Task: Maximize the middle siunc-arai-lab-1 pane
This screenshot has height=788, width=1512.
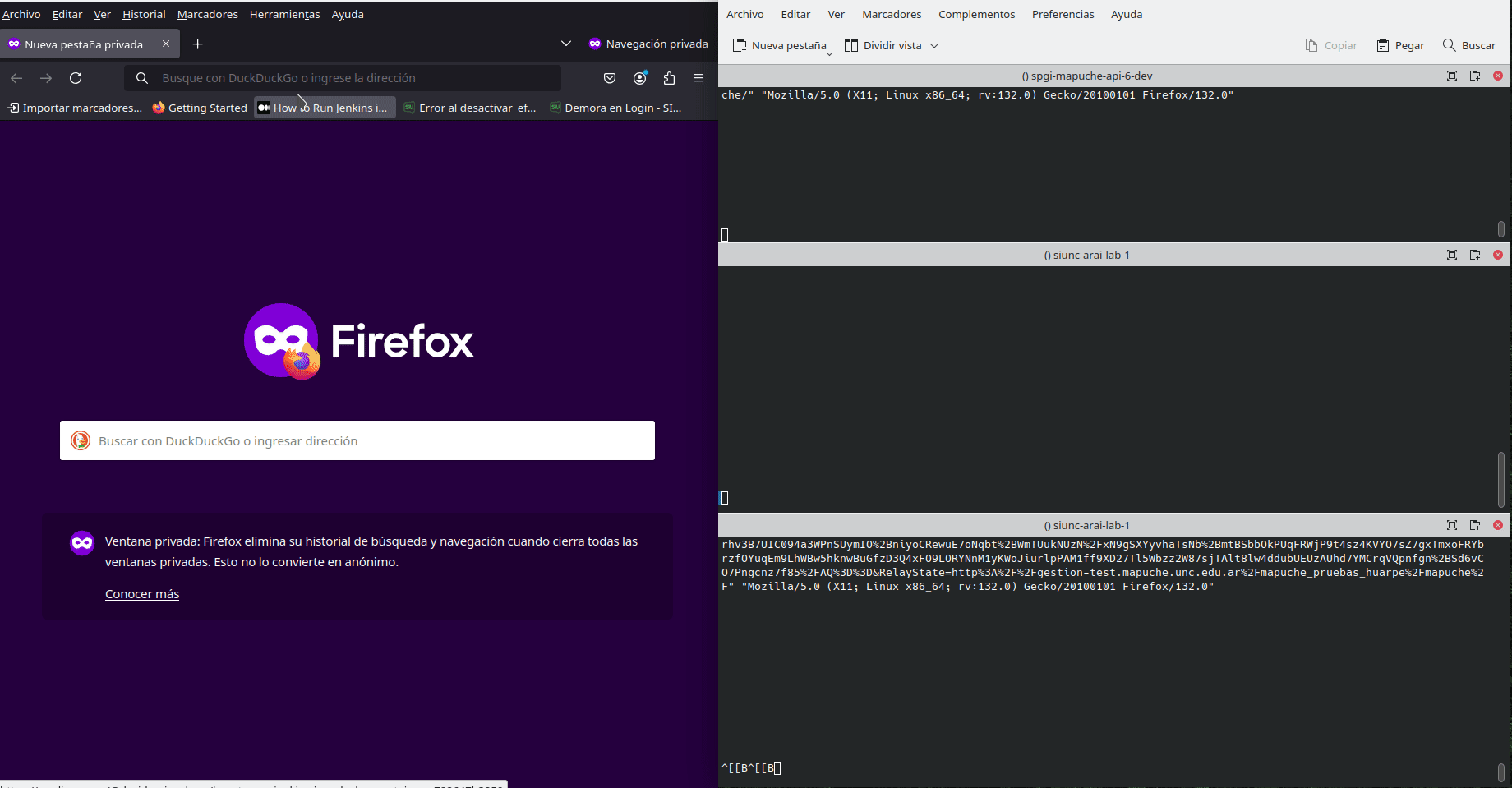Action: (x=1452, y=255)
